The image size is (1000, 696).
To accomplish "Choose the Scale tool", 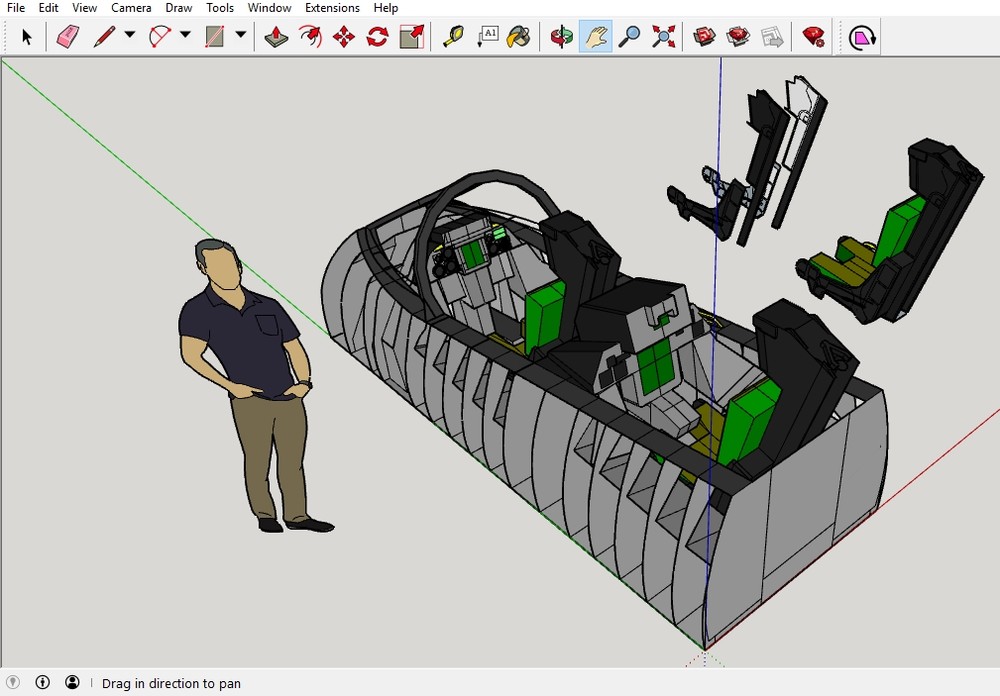I will [412, 36].
